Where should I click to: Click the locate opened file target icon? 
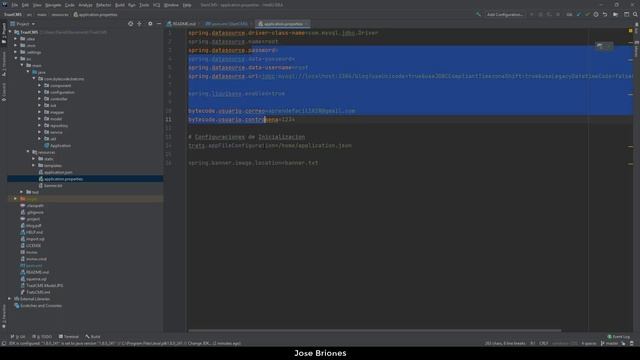[x=130, y=24]
